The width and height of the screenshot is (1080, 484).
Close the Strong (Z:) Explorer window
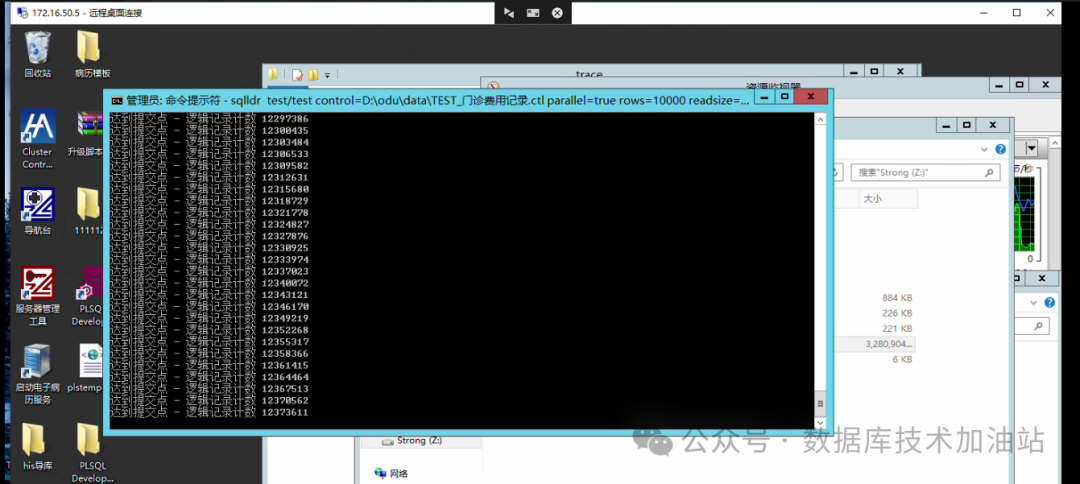tap(993, 125)
